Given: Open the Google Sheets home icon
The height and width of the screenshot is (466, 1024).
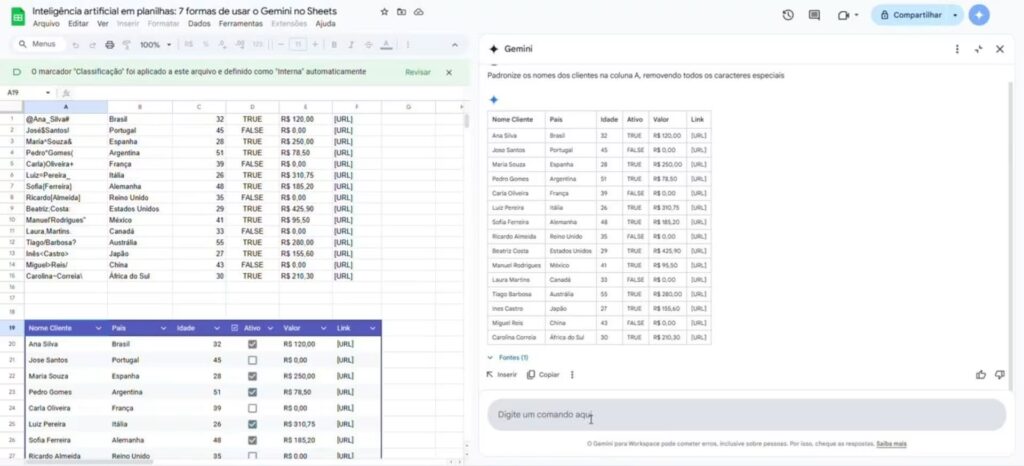Looking at the screenshot, I should pos(18,16).
